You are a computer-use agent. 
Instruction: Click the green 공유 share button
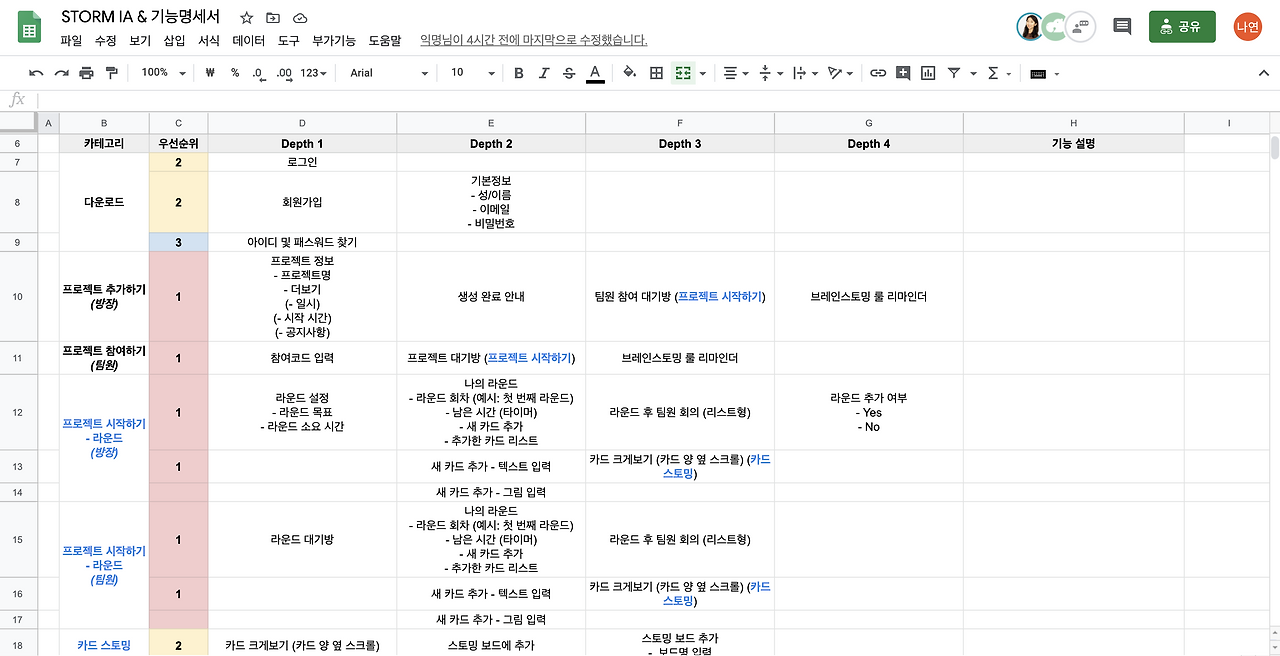click(1184, 24)
